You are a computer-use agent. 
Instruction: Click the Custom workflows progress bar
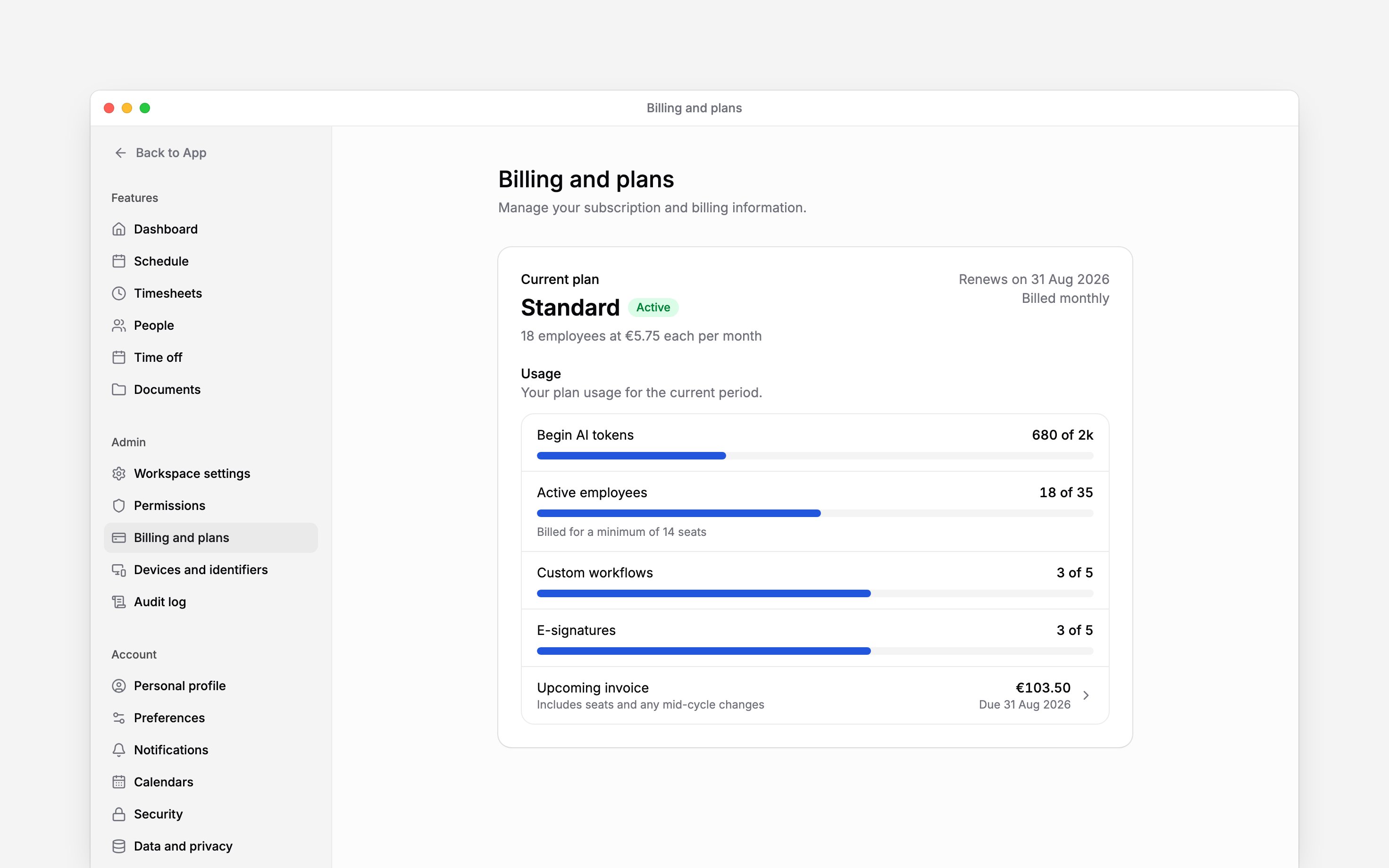click(815, 593)
